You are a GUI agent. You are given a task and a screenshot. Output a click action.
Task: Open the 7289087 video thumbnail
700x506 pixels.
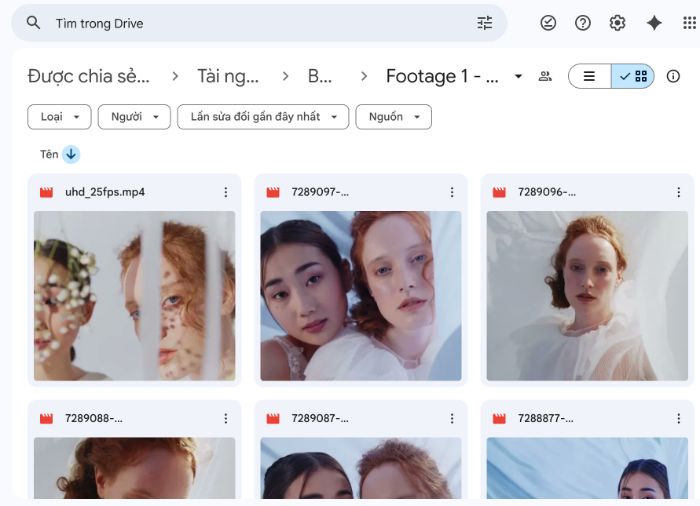coord(361,468)
